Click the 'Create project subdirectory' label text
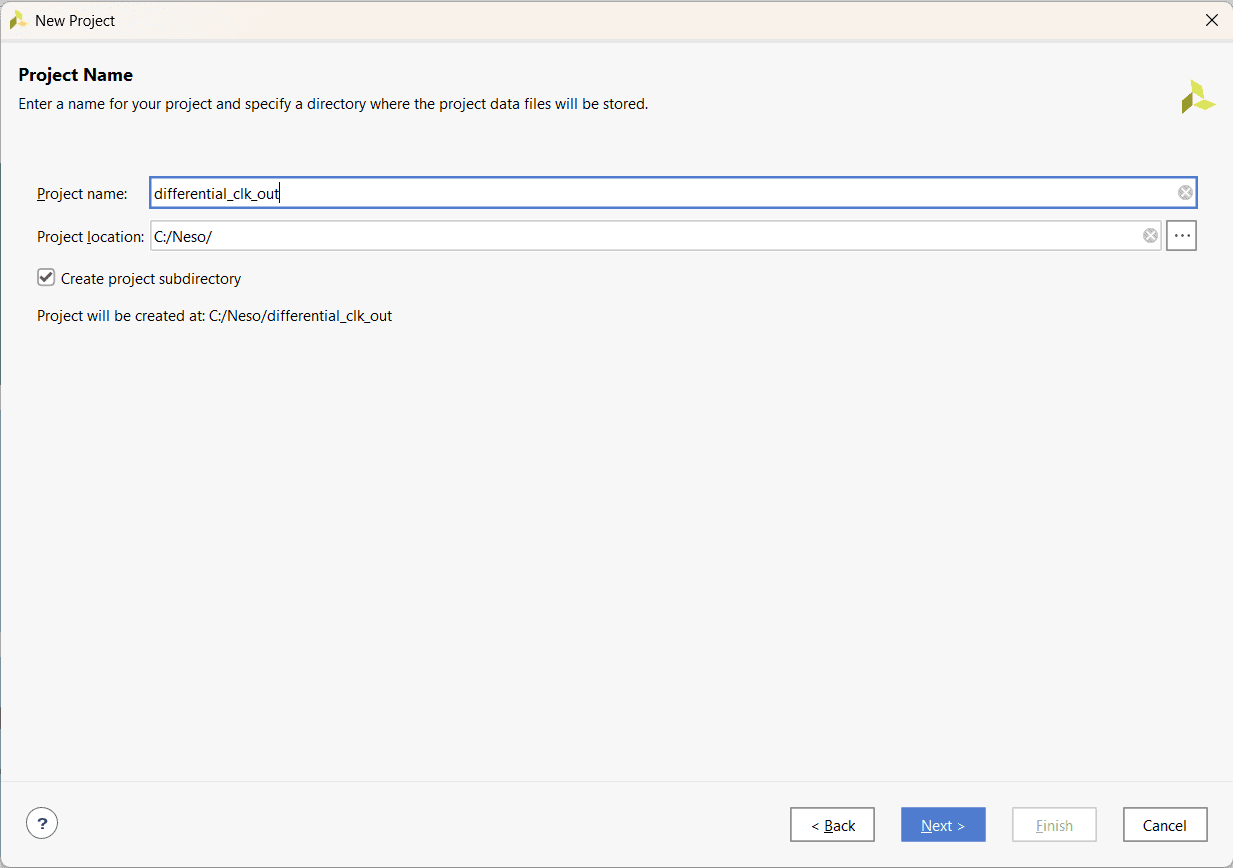This screenshot has height=868, width=1233. tap(151, 279)
